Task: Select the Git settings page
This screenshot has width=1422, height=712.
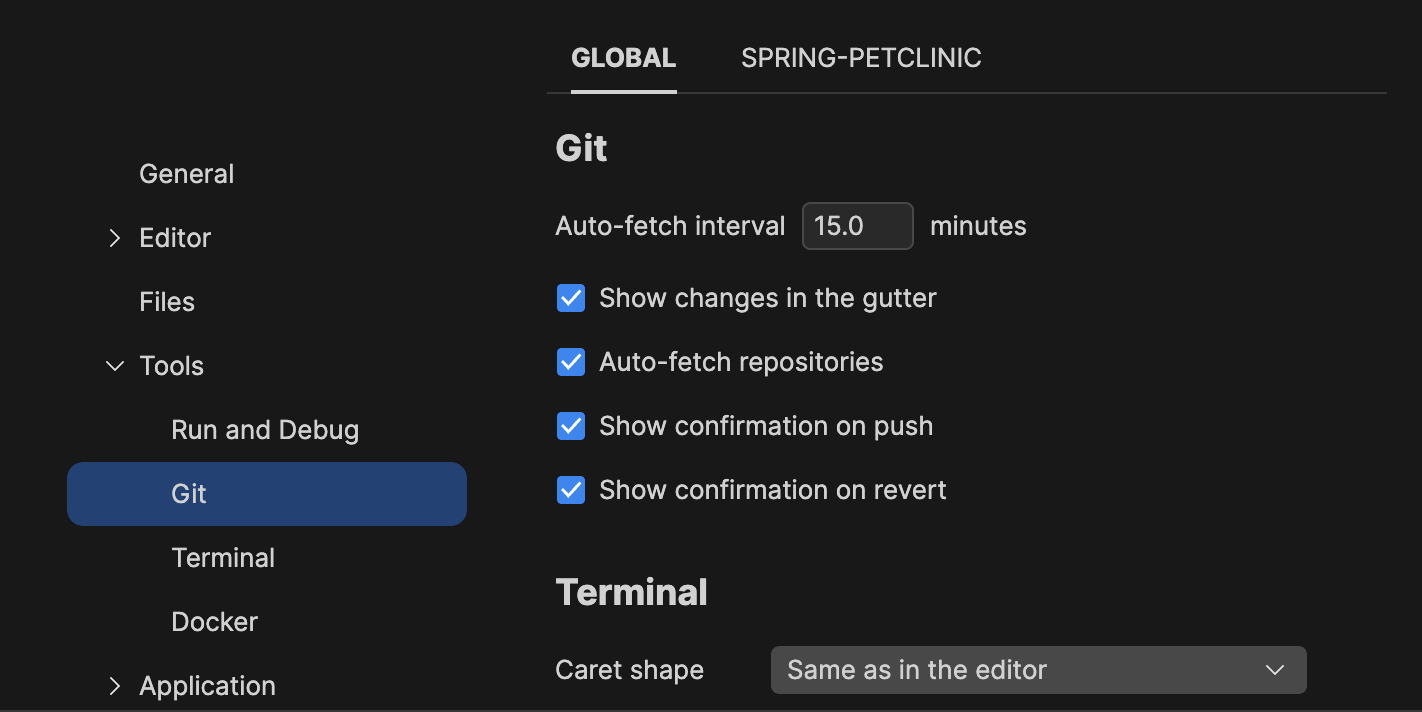Action: [189, 493]
